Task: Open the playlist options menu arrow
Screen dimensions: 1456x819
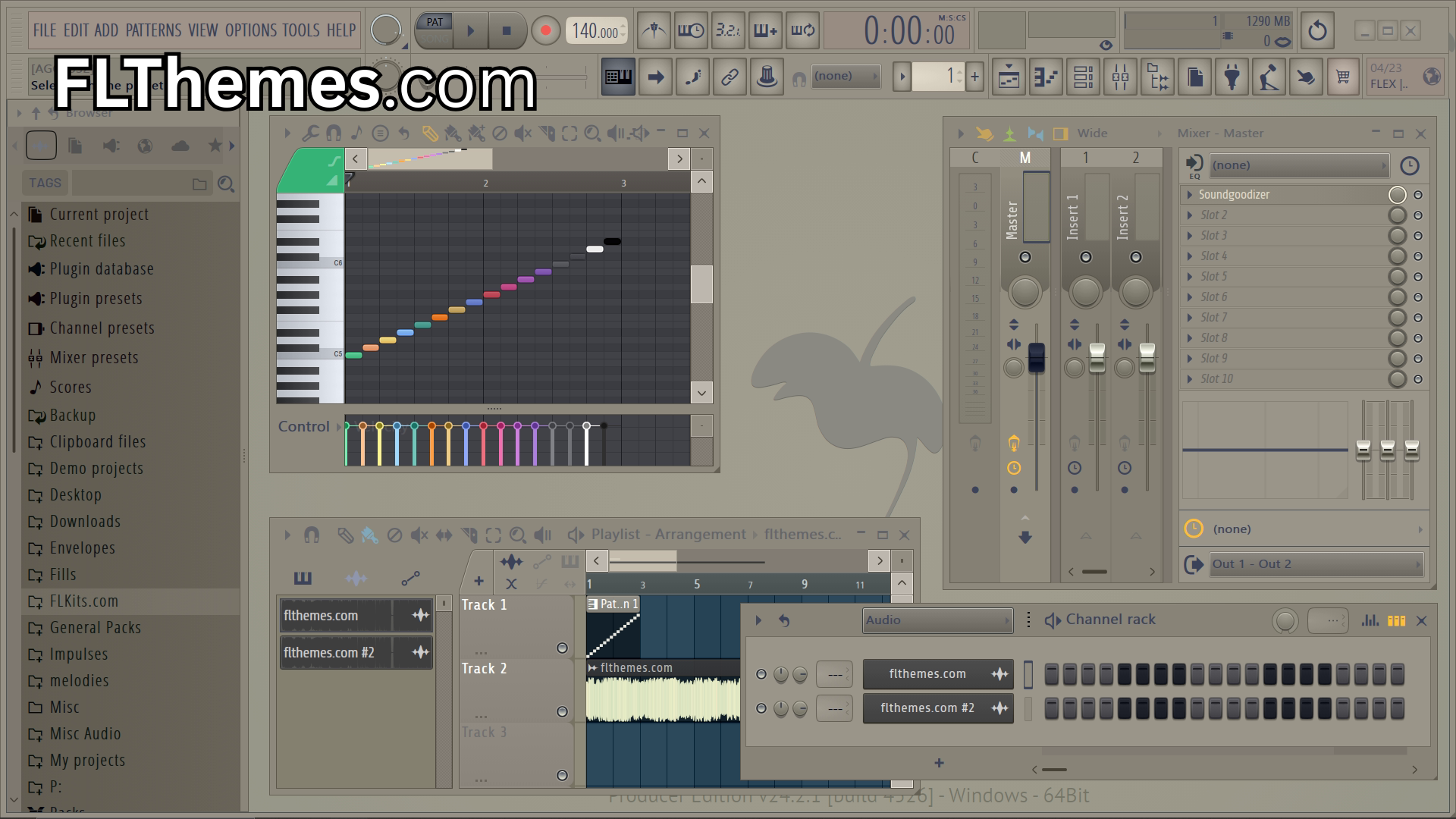Action: coord(287,535)
